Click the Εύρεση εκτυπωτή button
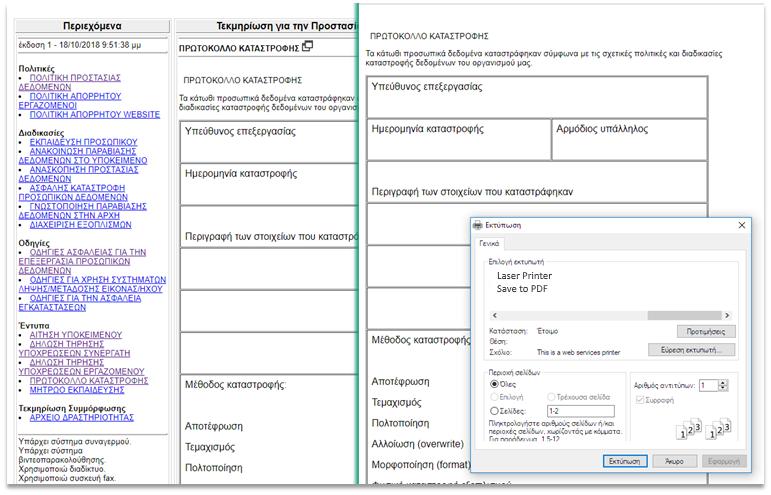The height and width of the screenshot is (495, 771). (691, 350)
